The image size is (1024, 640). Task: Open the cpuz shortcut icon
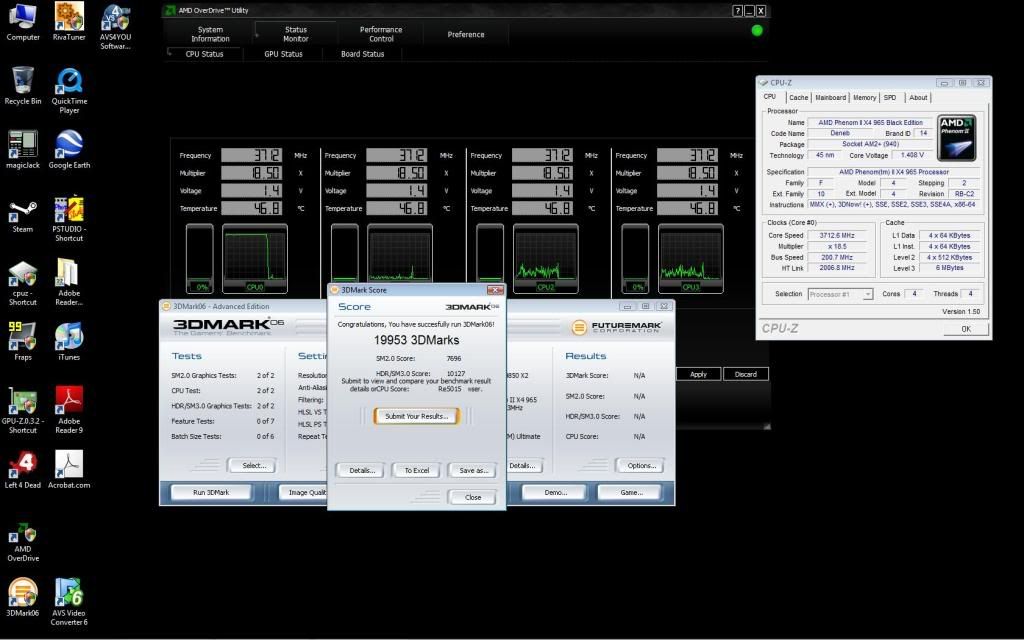pyautogui.click(x=23, y=283)
